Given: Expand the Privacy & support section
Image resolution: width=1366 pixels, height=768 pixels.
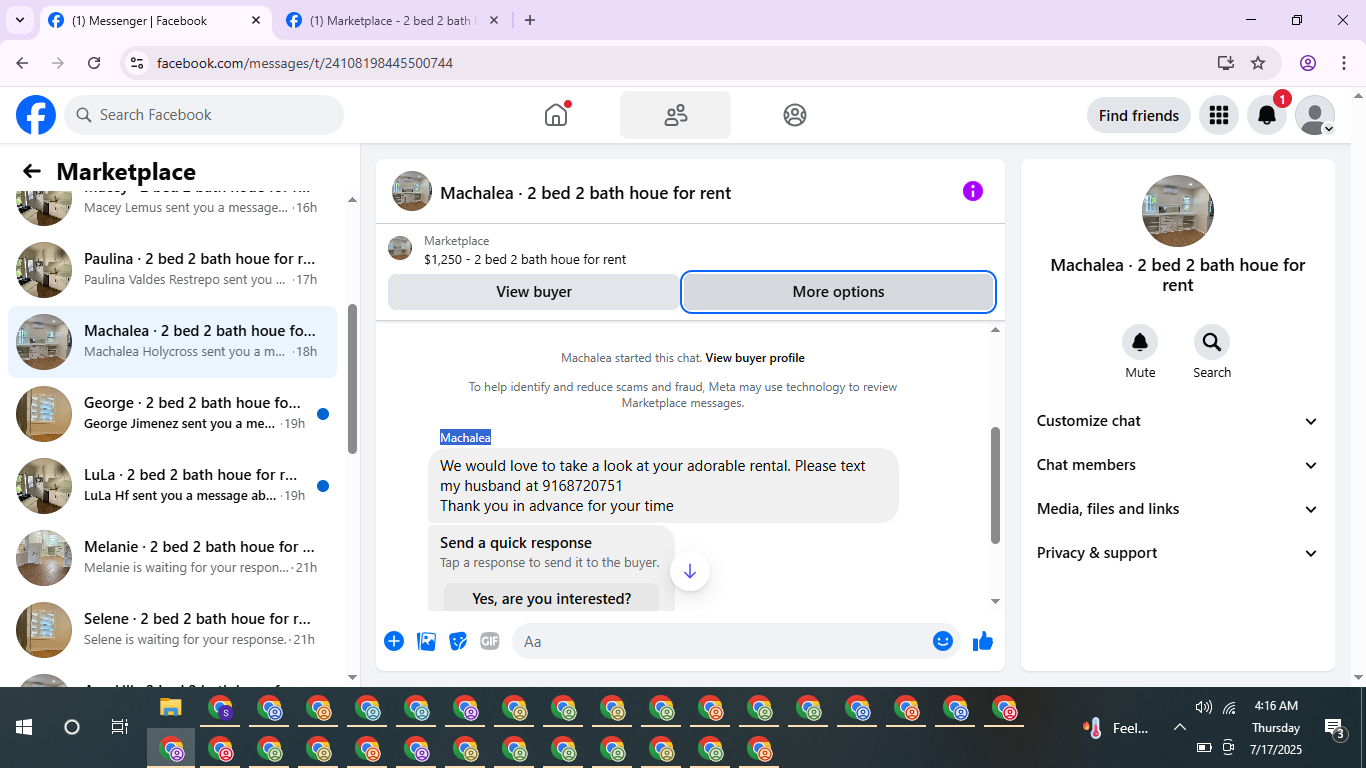Looking at the screenshot, I should [1178, 553].
